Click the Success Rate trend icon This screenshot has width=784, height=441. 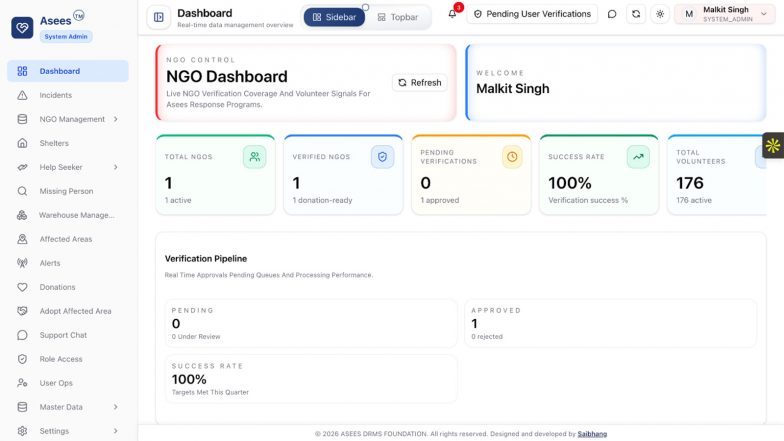pyautogui.click(x=638, y=156)
